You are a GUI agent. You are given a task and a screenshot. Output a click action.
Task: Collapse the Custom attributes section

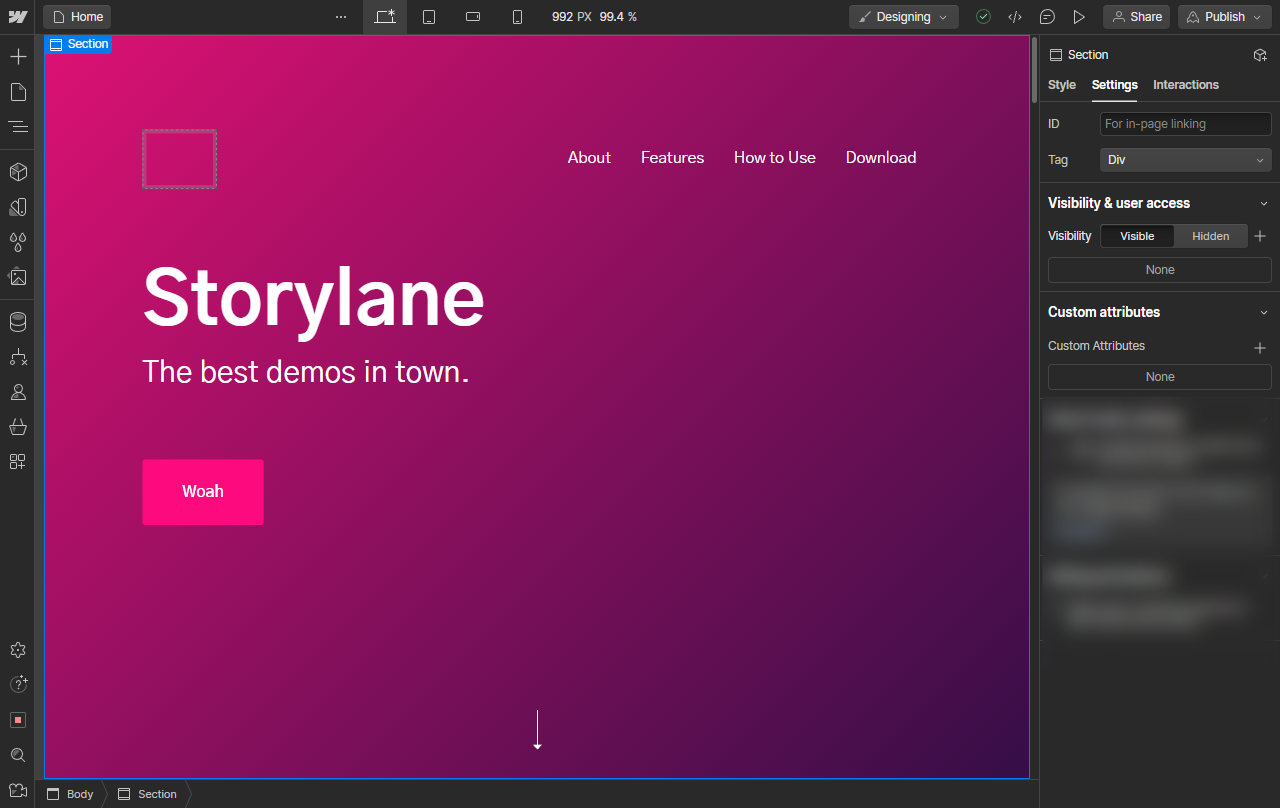(x=1263, y=312)
